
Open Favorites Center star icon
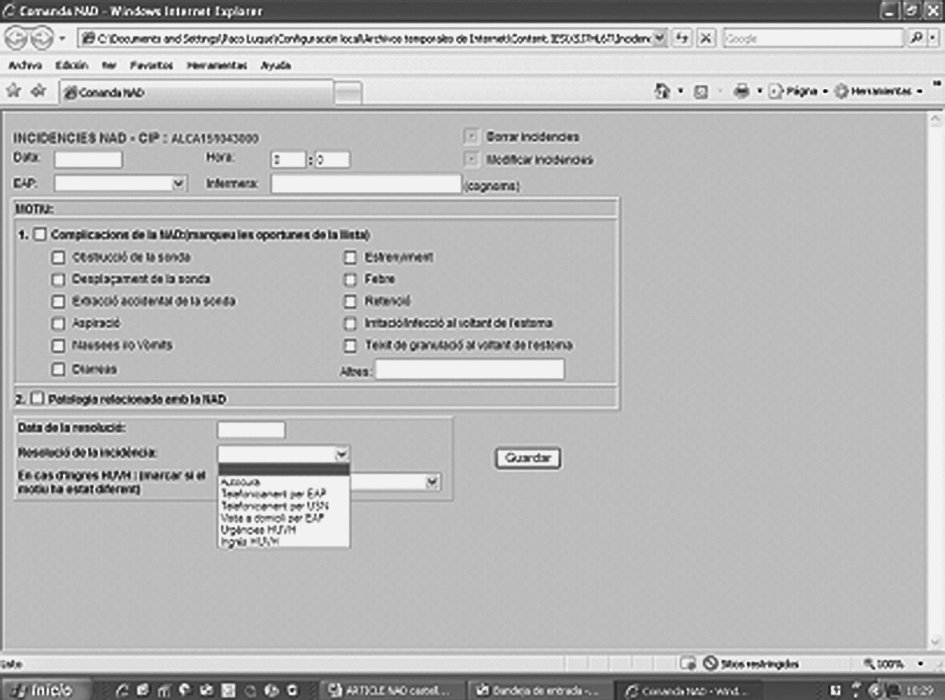[x=13, y=91]
